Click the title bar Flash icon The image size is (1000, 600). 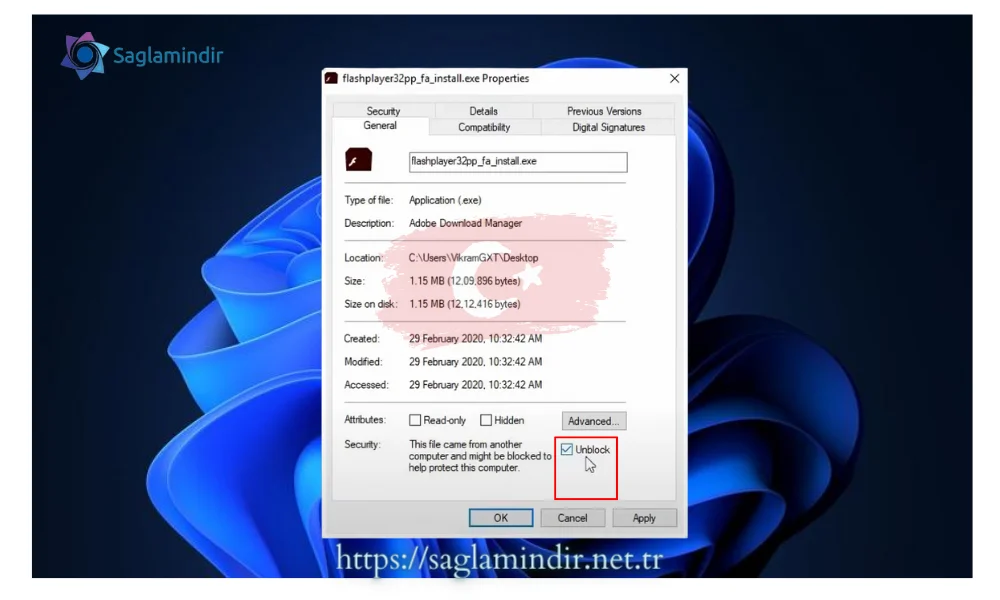(x=331, y=78)
